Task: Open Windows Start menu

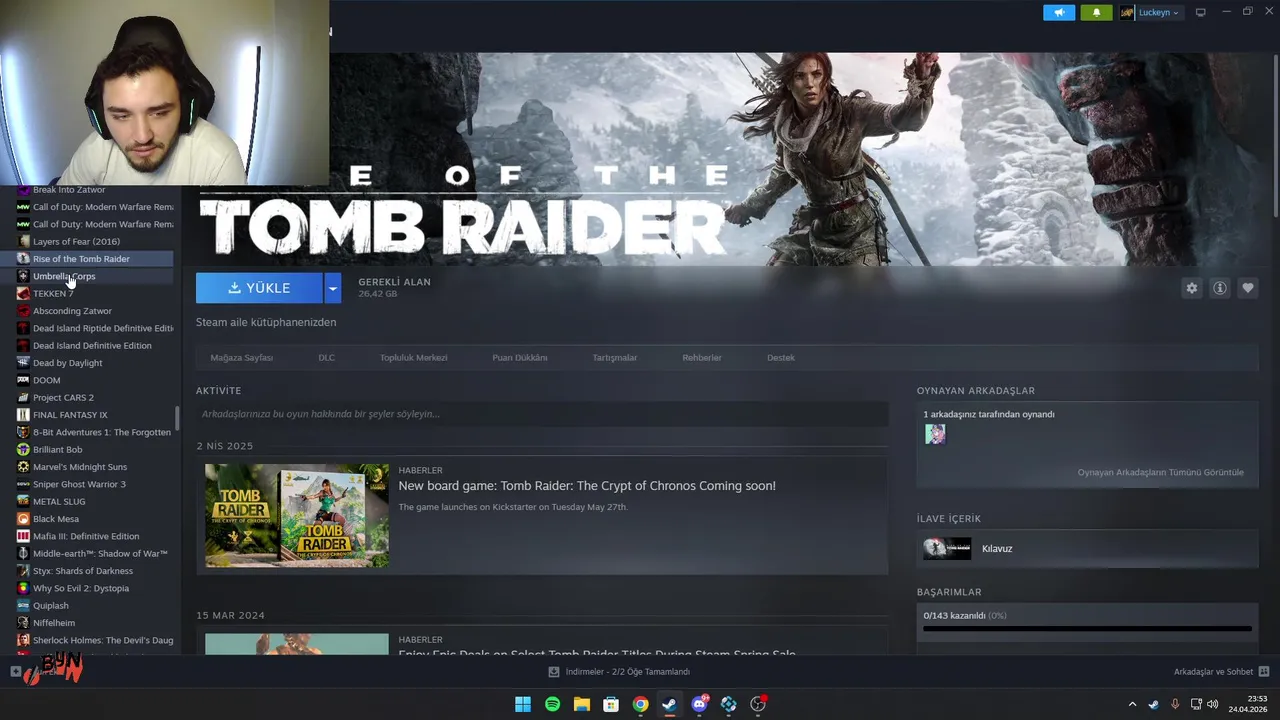Action: click(x=523, y=704)
